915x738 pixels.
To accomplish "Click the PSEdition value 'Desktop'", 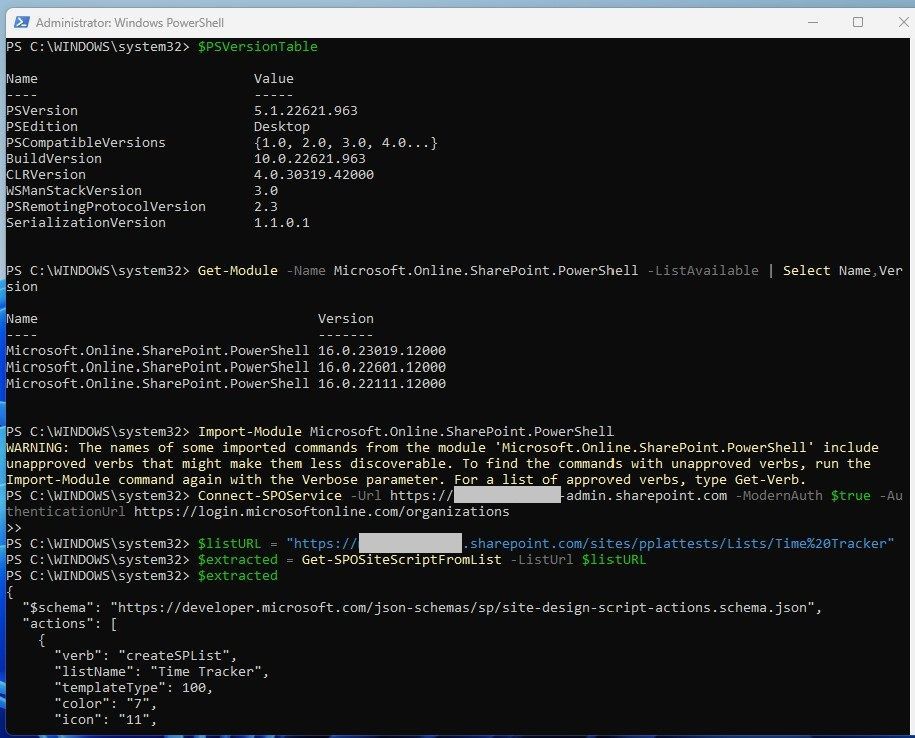I will (281, 127).
